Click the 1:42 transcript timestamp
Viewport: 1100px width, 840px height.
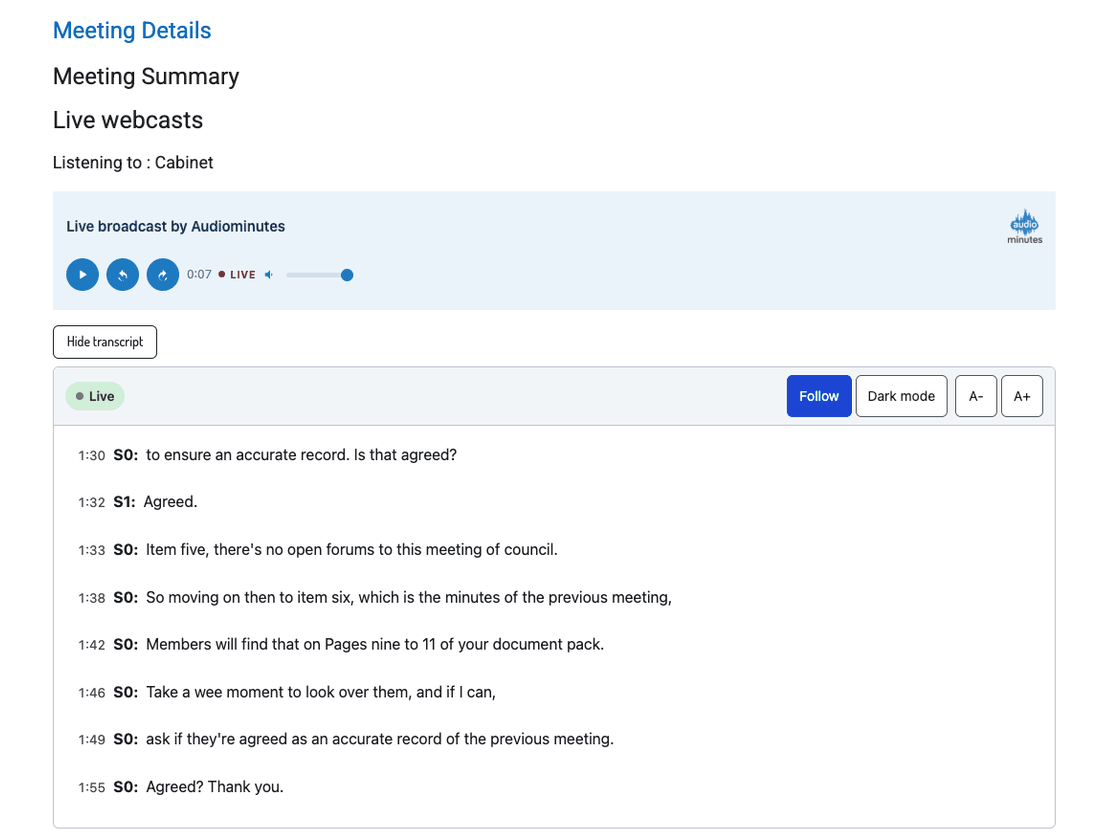click(91, 645)
